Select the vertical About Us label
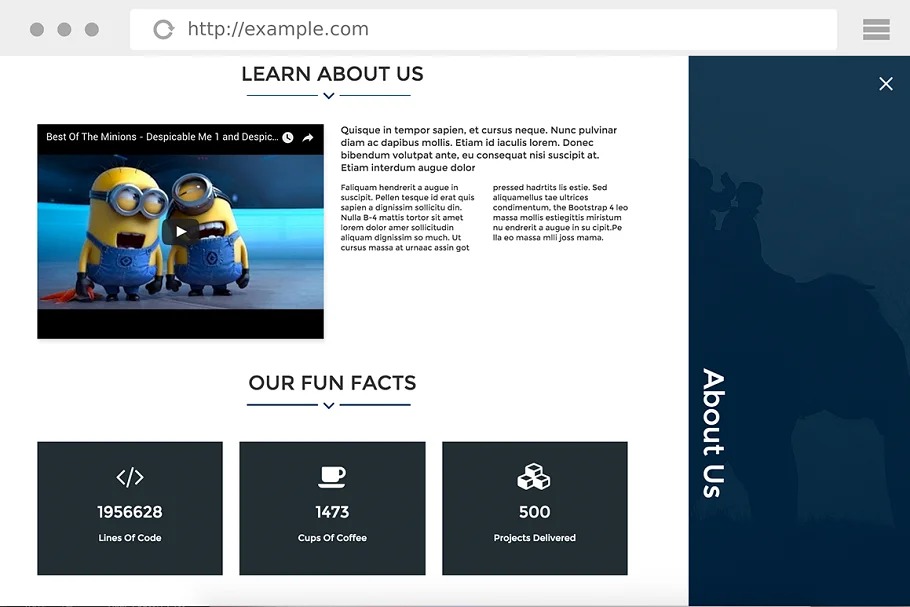The width and height of the screenshot is (910, 607). coord(712,433)
